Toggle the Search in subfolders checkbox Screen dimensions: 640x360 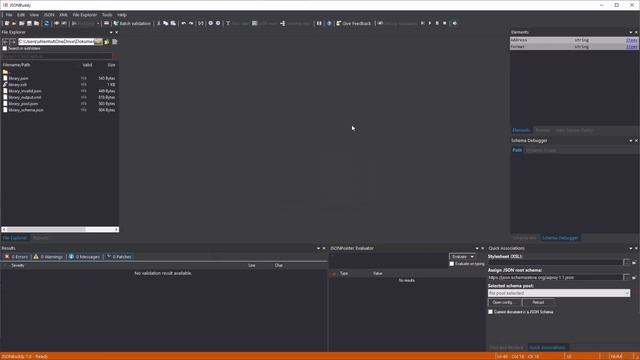tap(5, 49)
